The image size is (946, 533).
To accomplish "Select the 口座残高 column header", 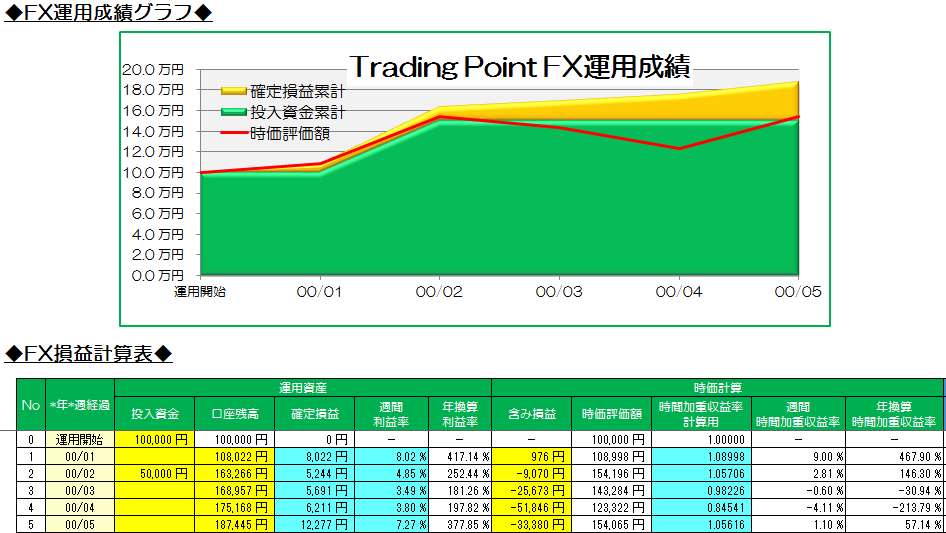I will click(235, 413).
